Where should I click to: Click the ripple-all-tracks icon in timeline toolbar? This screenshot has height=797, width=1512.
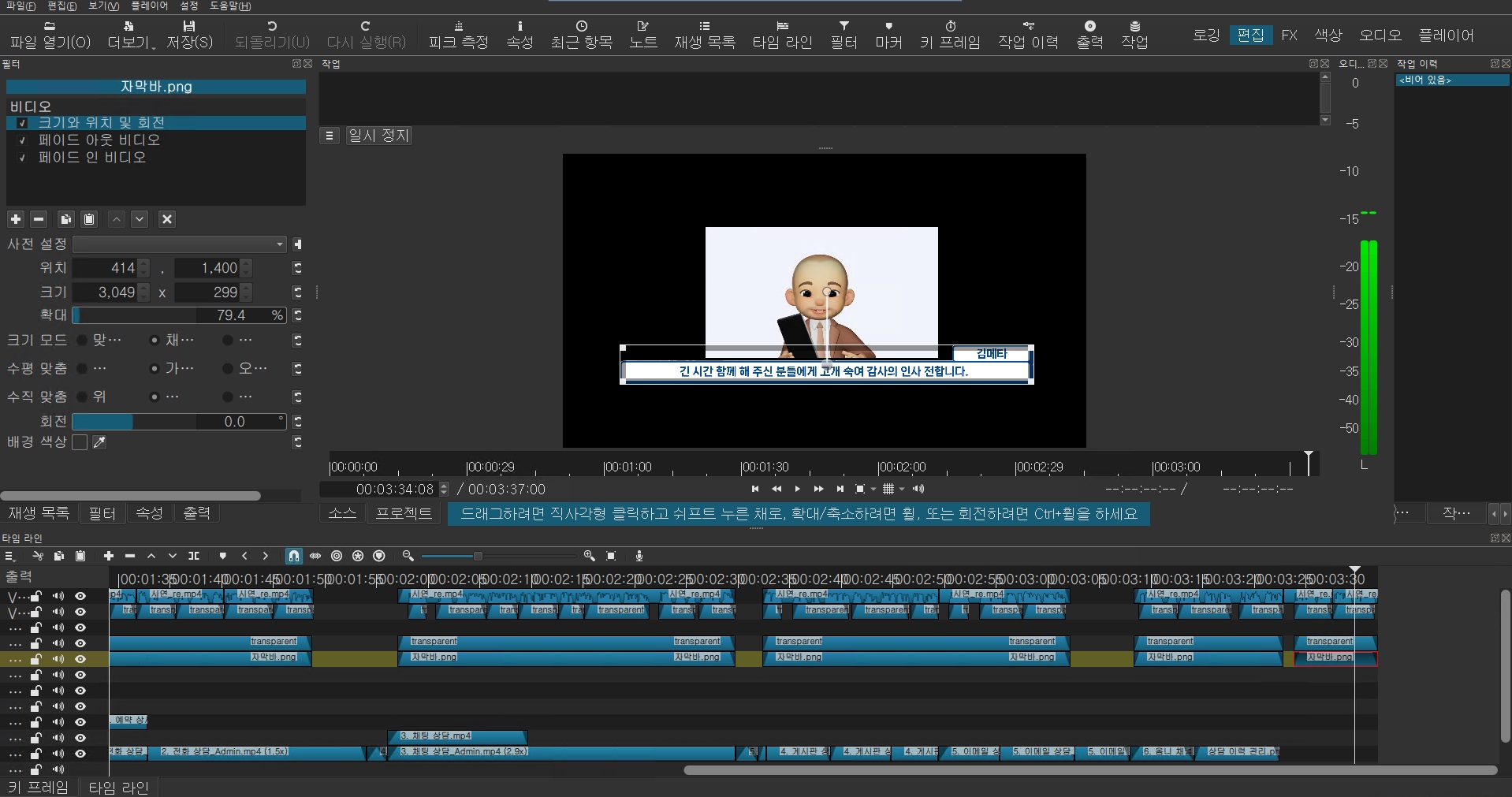tap(358, 557)
